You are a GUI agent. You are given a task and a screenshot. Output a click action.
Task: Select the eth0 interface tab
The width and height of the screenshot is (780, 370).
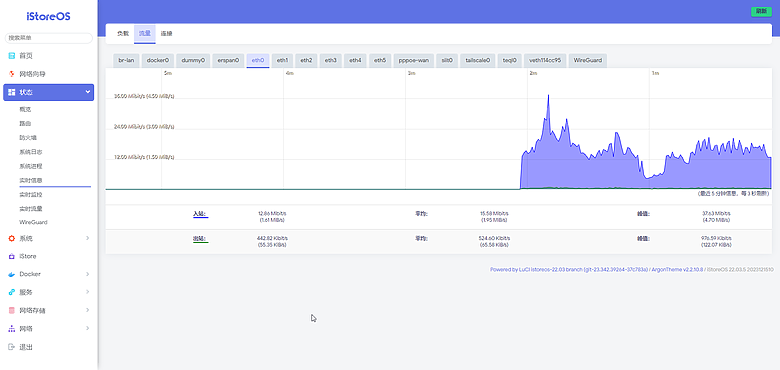point(258,60)
